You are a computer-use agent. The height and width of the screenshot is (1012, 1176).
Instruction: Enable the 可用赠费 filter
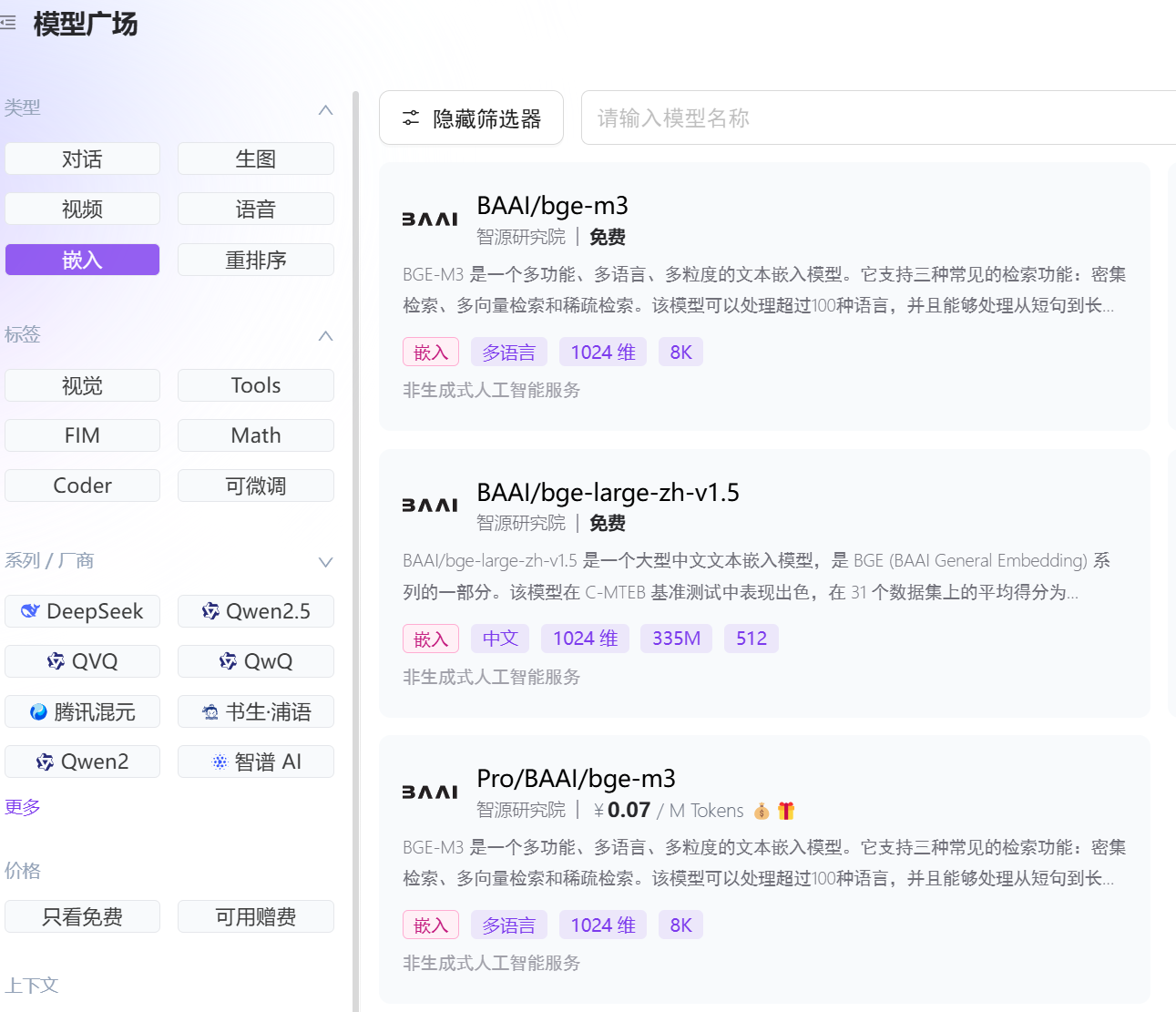[x=255, y=916]
